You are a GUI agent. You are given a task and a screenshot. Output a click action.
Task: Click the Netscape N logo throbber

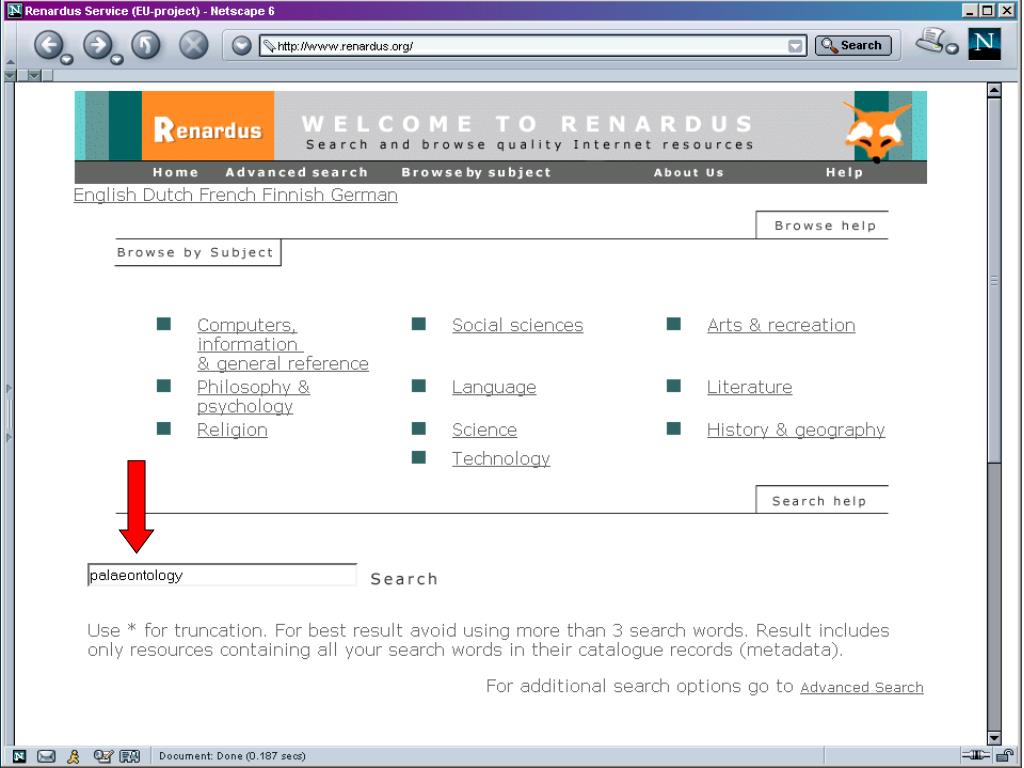pyautogui.click(x=984, y=44)
